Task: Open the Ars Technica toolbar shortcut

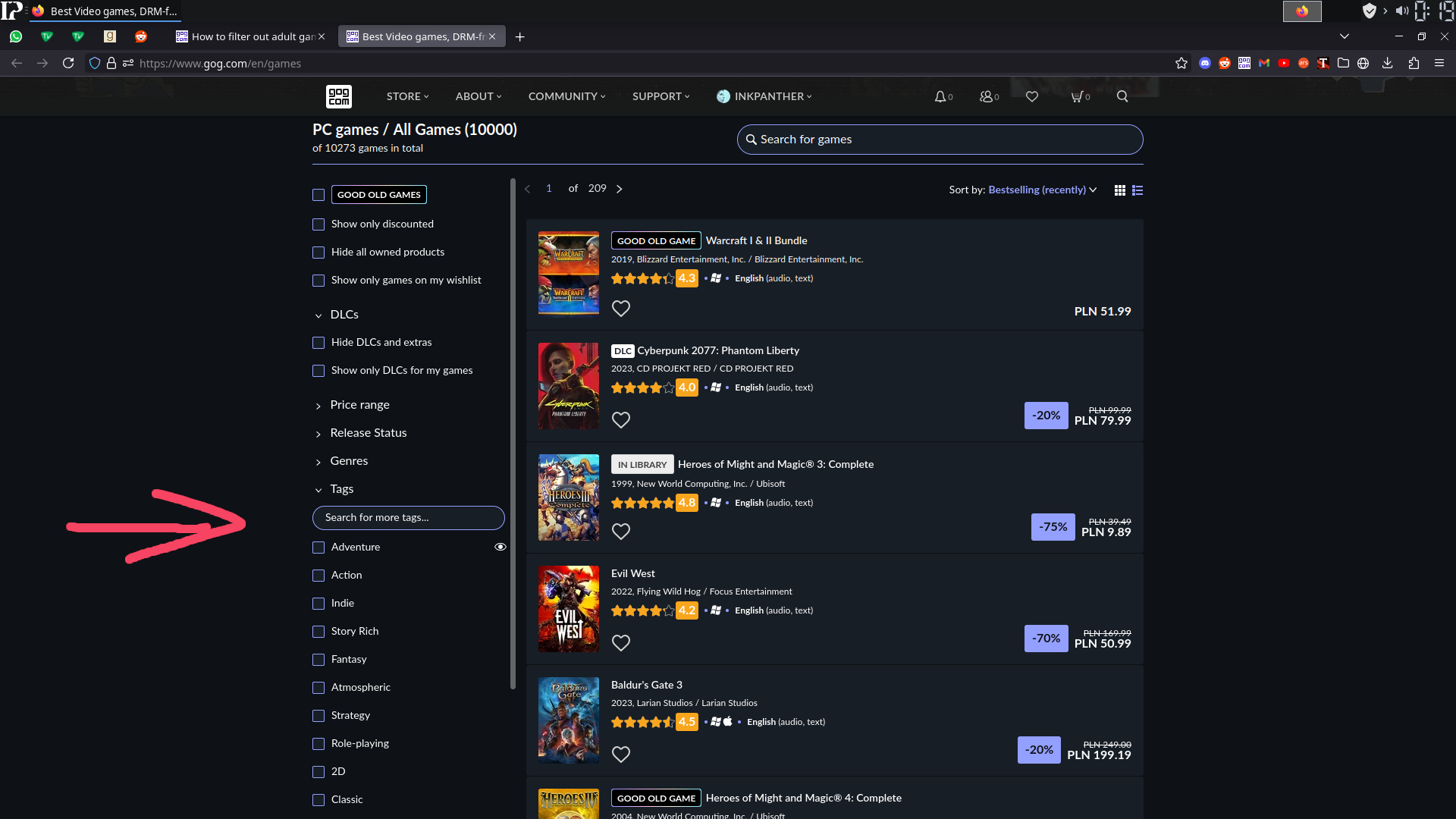Action: click(x=1304, y=64)
